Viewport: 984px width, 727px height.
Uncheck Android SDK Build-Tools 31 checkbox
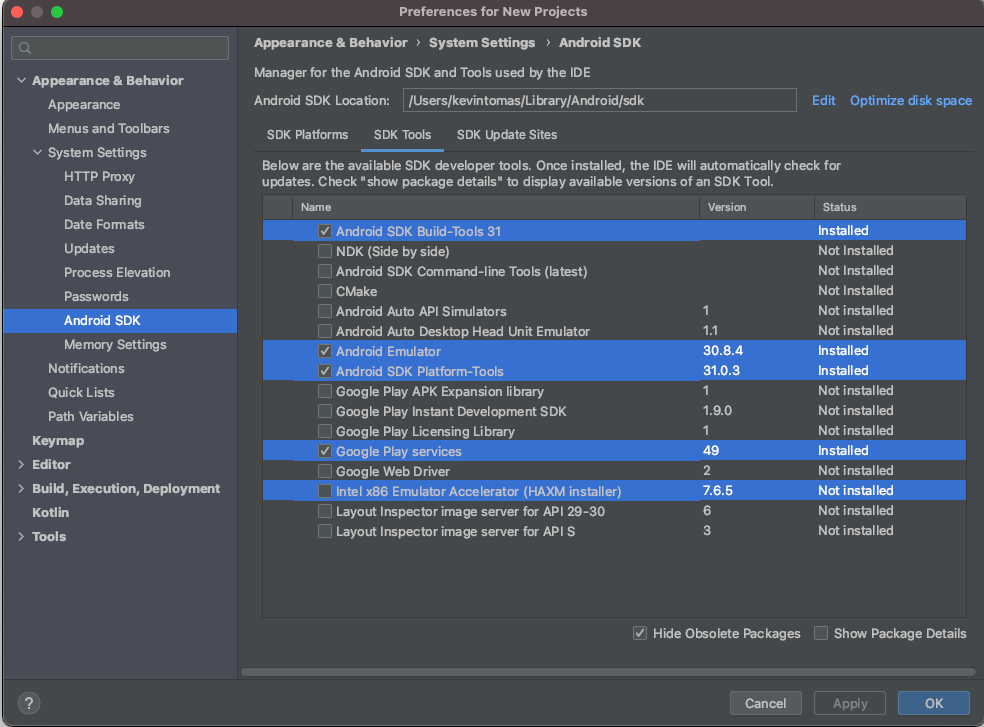pos(324,231)
